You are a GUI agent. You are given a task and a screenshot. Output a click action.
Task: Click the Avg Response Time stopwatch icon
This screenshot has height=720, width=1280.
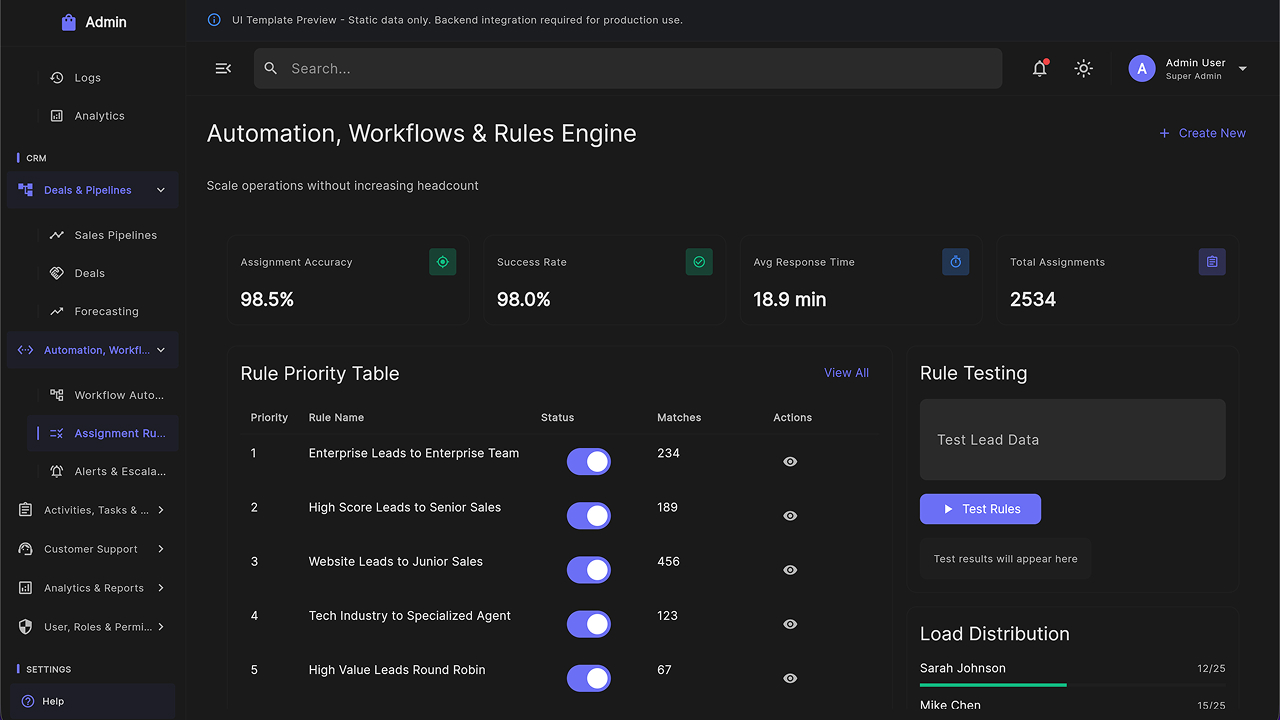coord(955,262)
